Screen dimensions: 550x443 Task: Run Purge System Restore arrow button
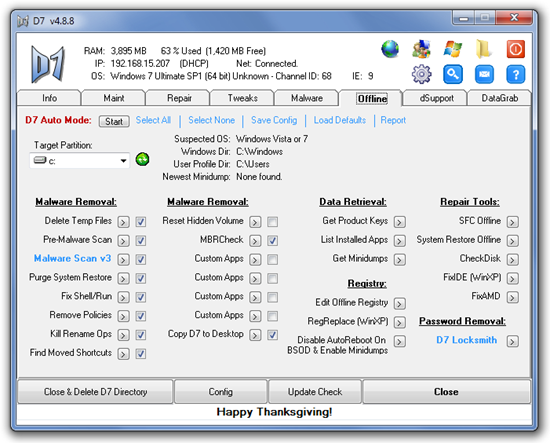tap(123, 279)
